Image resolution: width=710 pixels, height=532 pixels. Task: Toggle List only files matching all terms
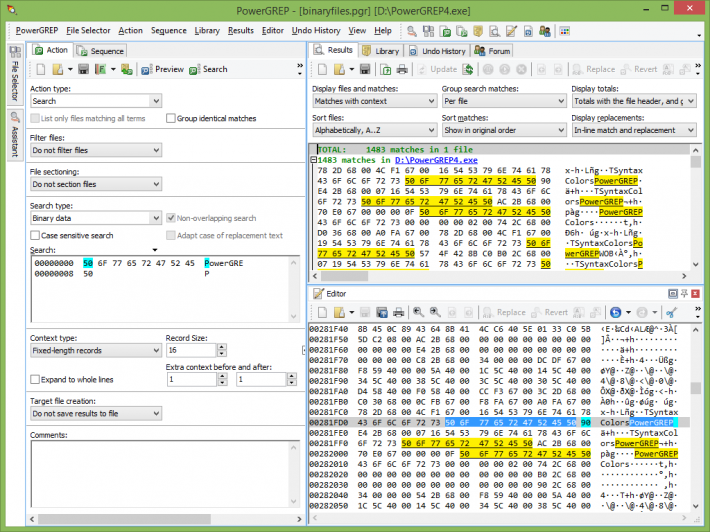[35, 118]
